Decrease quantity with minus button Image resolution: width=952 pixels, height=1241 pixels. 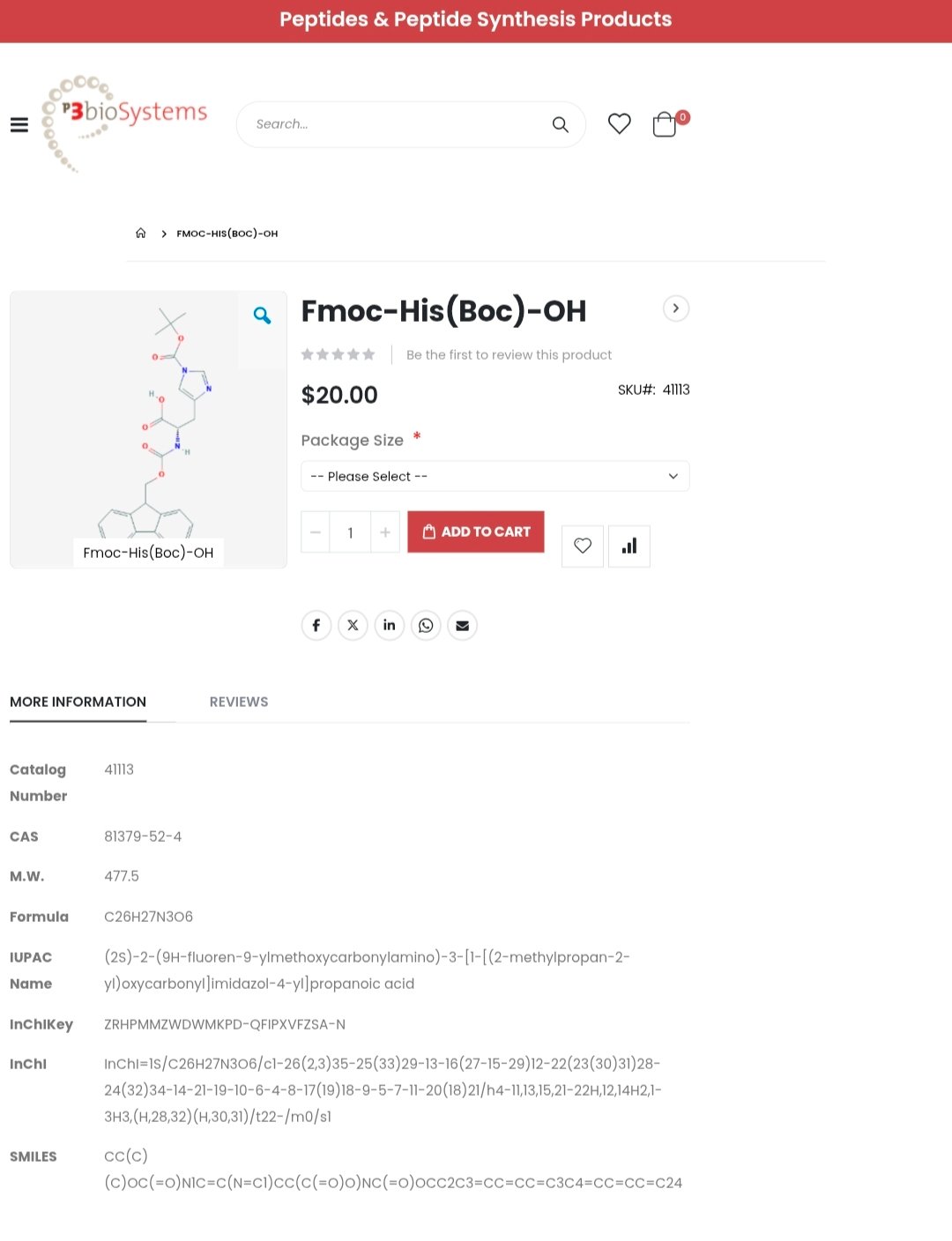coord(316,532)
